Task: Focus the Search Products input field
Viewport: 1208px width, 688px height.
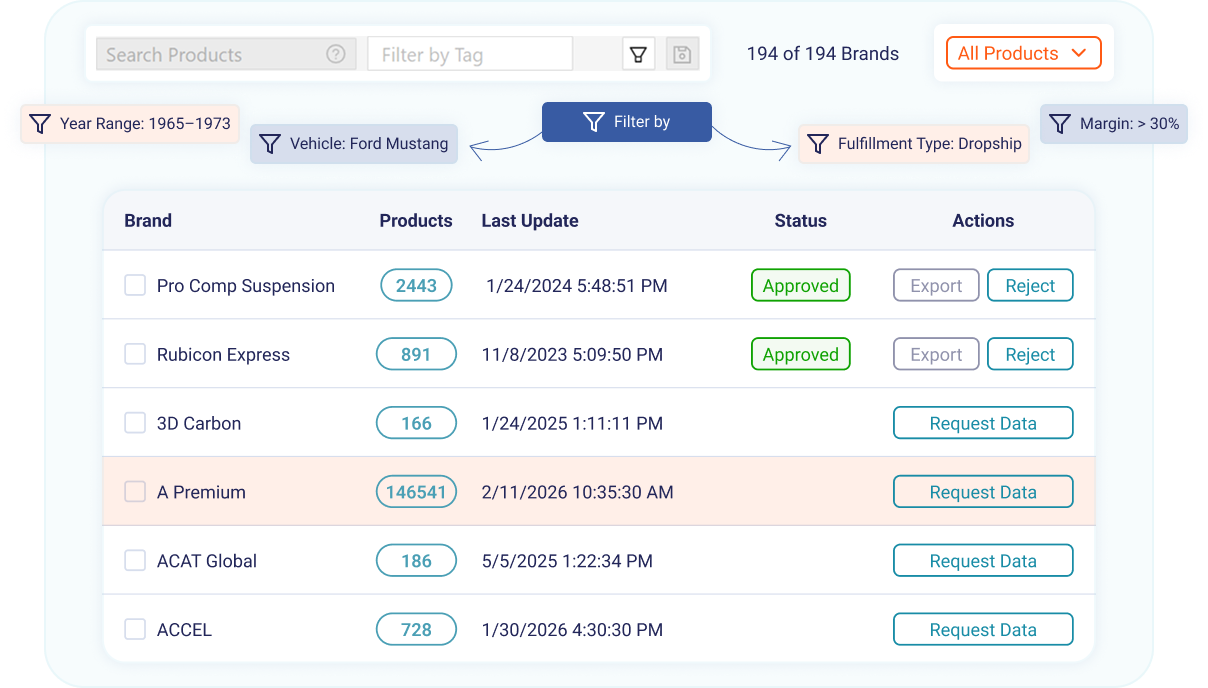Action: point(210,55)
